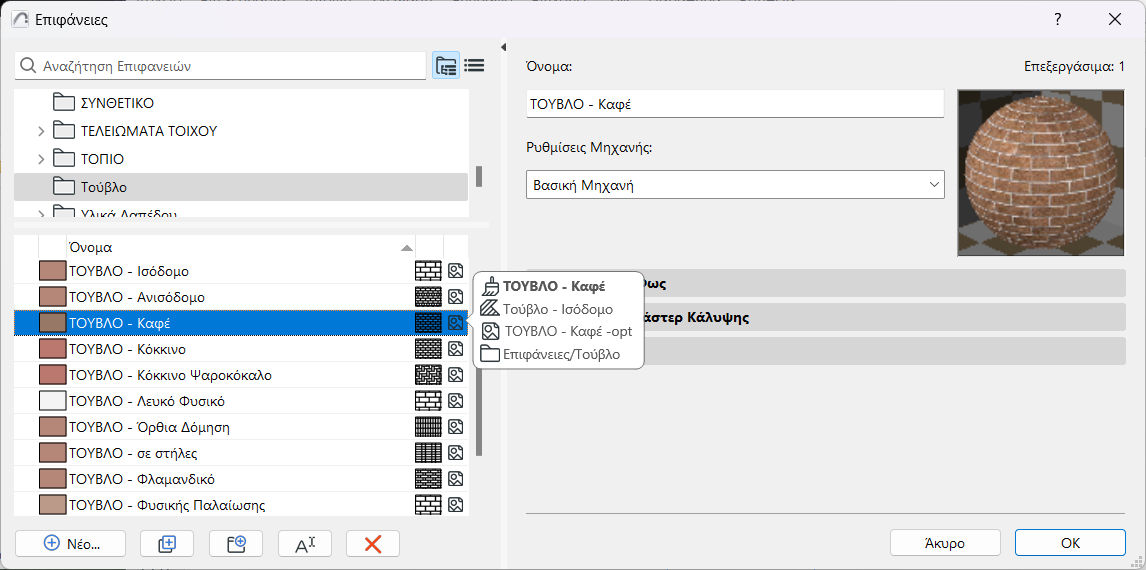Screen dimensions: 1146x570
Task: Click the brick sphere preview thumbnail
Action: [x=1041, y=172]
